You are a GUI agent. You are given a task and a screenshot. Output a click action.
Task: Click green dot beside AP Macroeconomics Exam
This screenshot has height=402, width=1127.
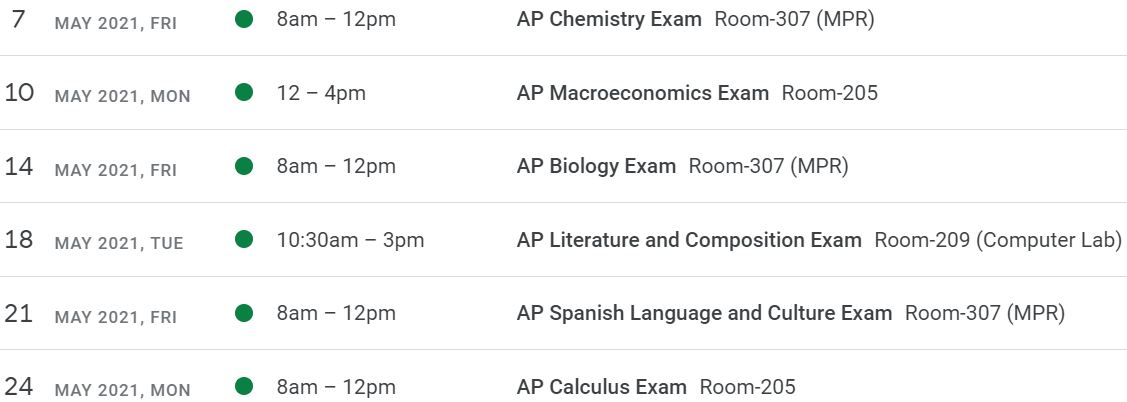[x=243, y=93]
